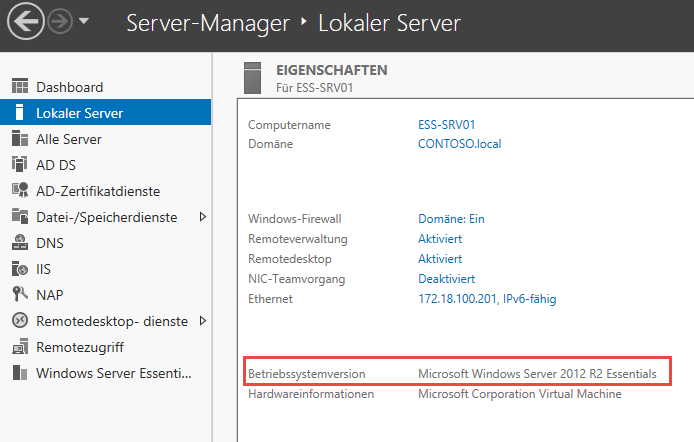
Task: Click the AD DS sidebar icon
Action: pyautogui.click(x=19, y=164)
